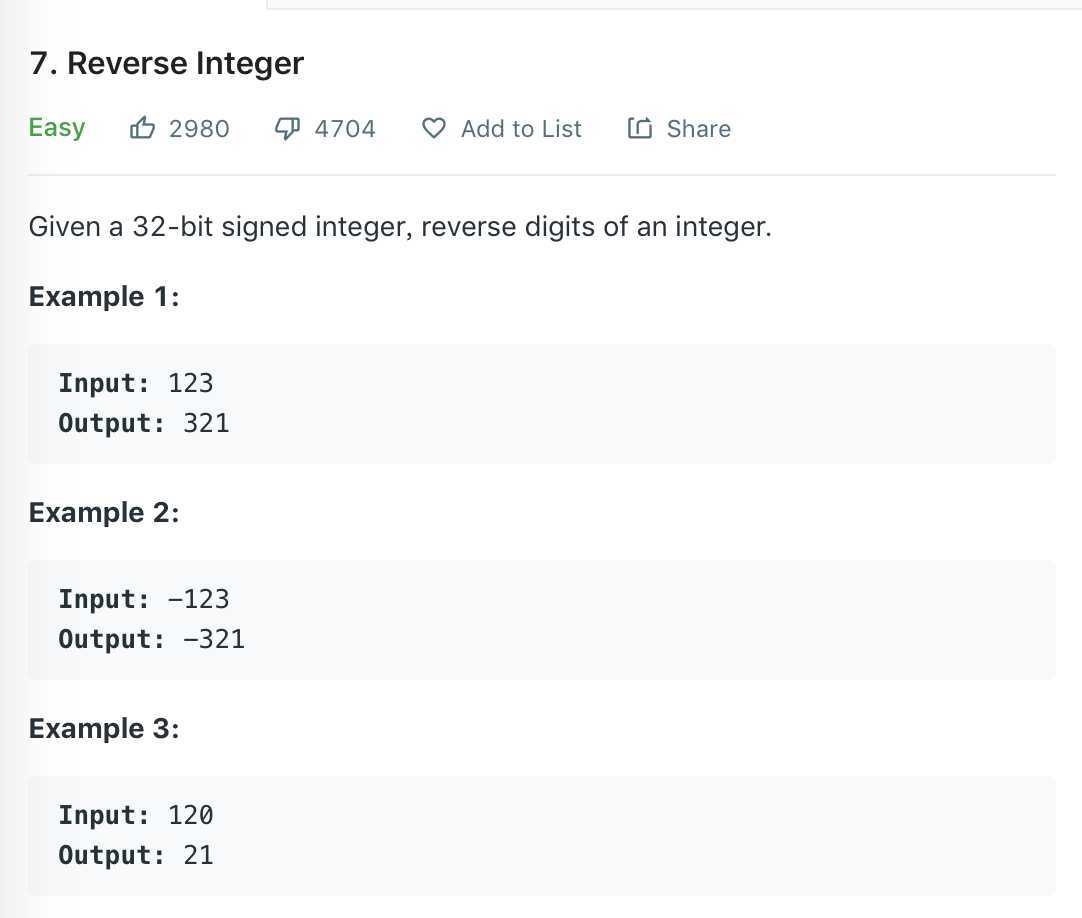Click the Output: 321 line
This screenshot has height=918, width=1082.
pyautogui.click(x=144, y=423)
